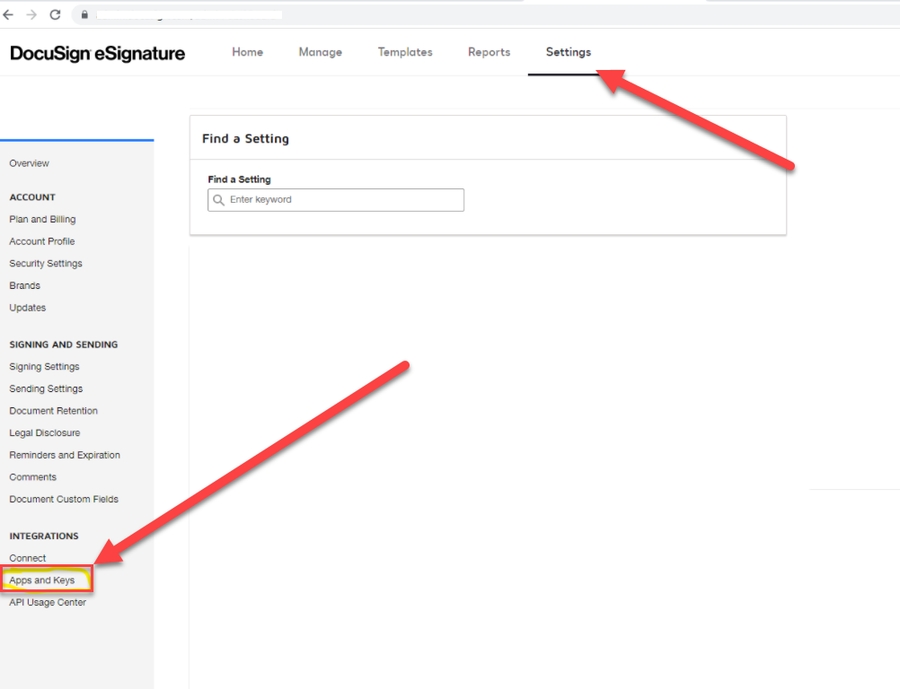
Task: Open the Home tab
Action: coord(247,52)
